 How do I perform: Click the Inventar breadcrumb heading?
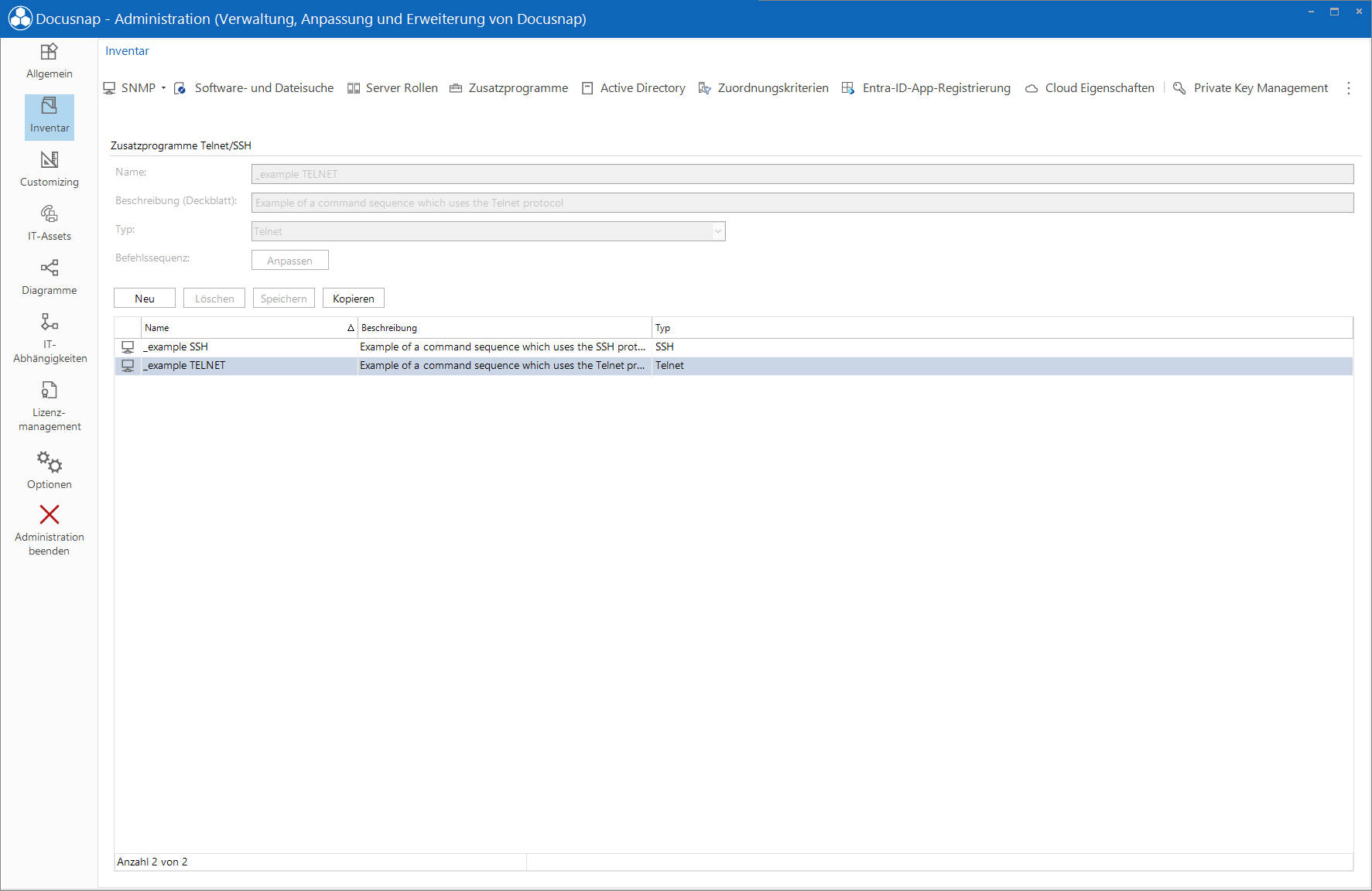(127, 51)
